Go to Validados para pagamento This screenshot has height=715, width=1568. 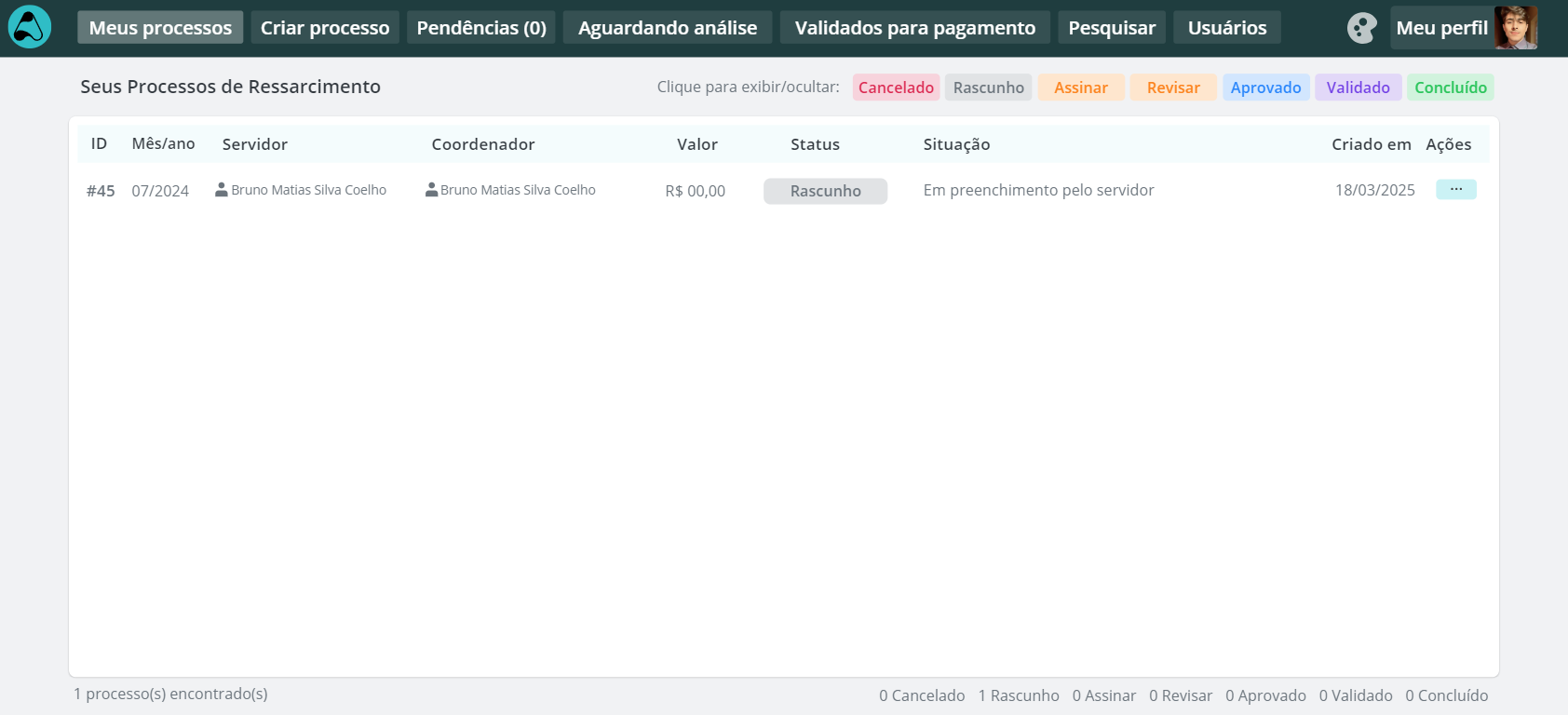(x=914, y=28)
